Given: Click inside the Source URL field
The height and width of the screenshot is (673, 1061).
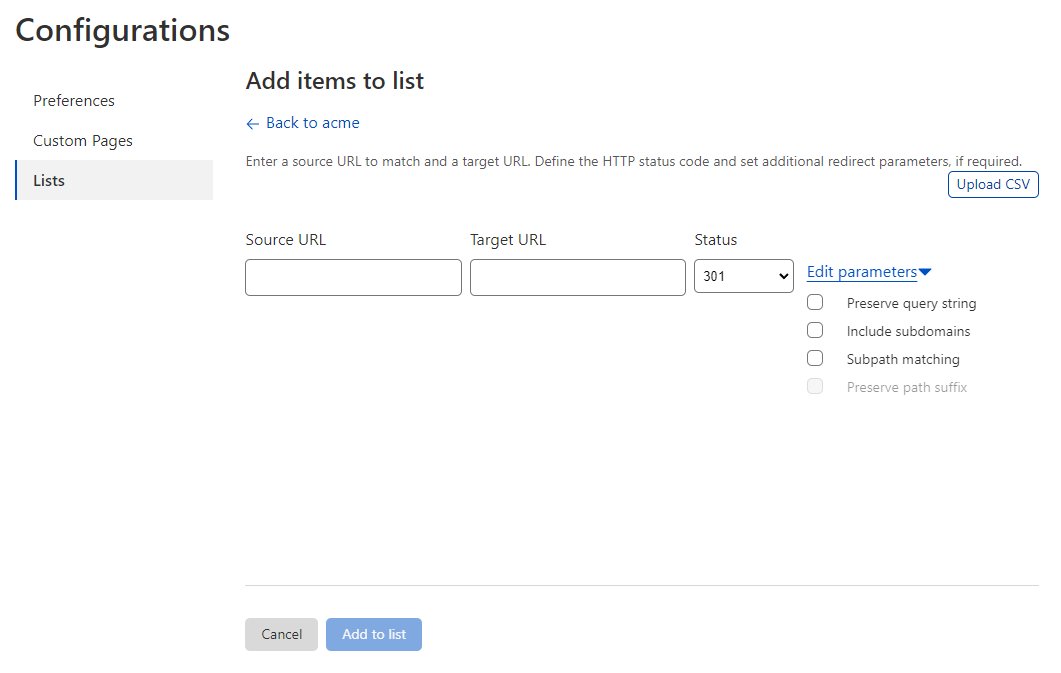Looking at the screenshot, I should click(353, 277).
